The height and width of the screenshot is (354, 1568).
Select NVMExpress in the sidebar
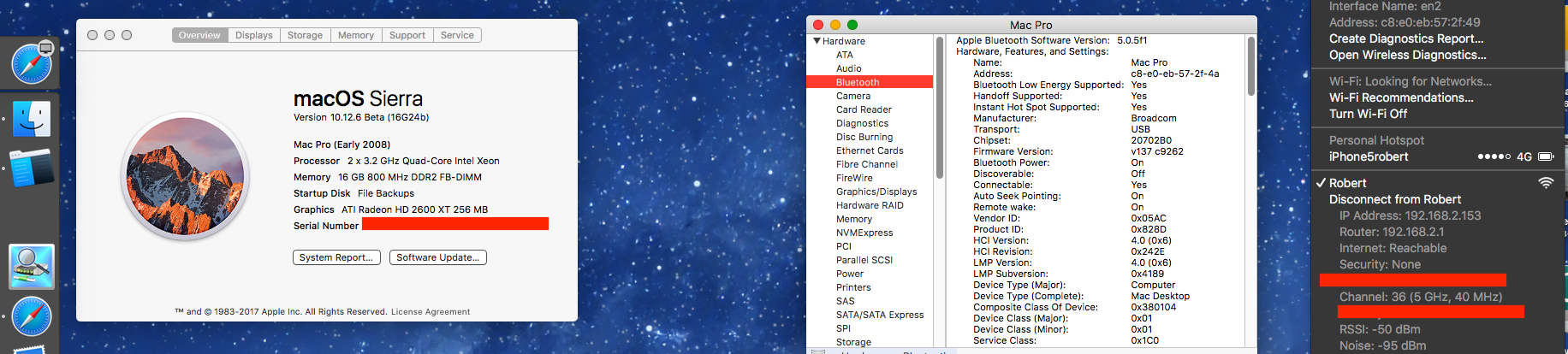coord(864,233)
